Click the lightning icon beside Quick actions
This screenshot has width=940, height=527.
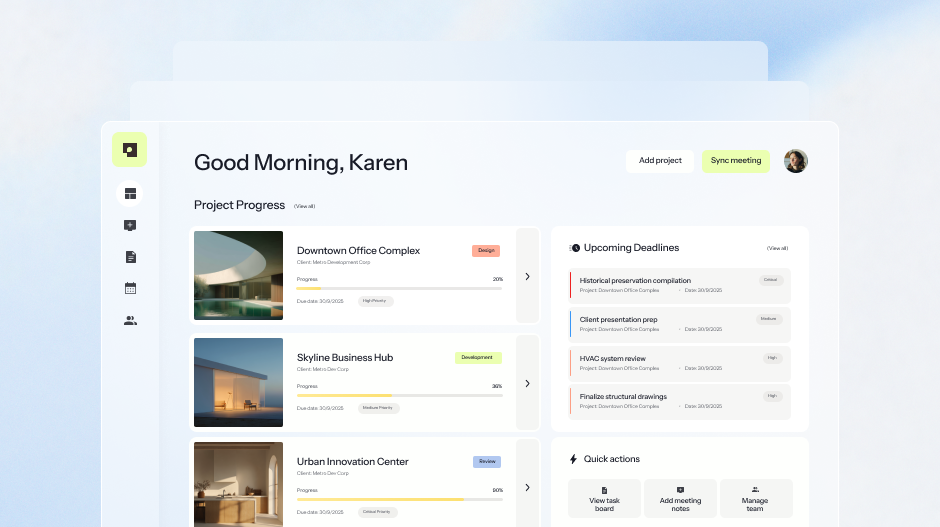click(x=573, y=459)
